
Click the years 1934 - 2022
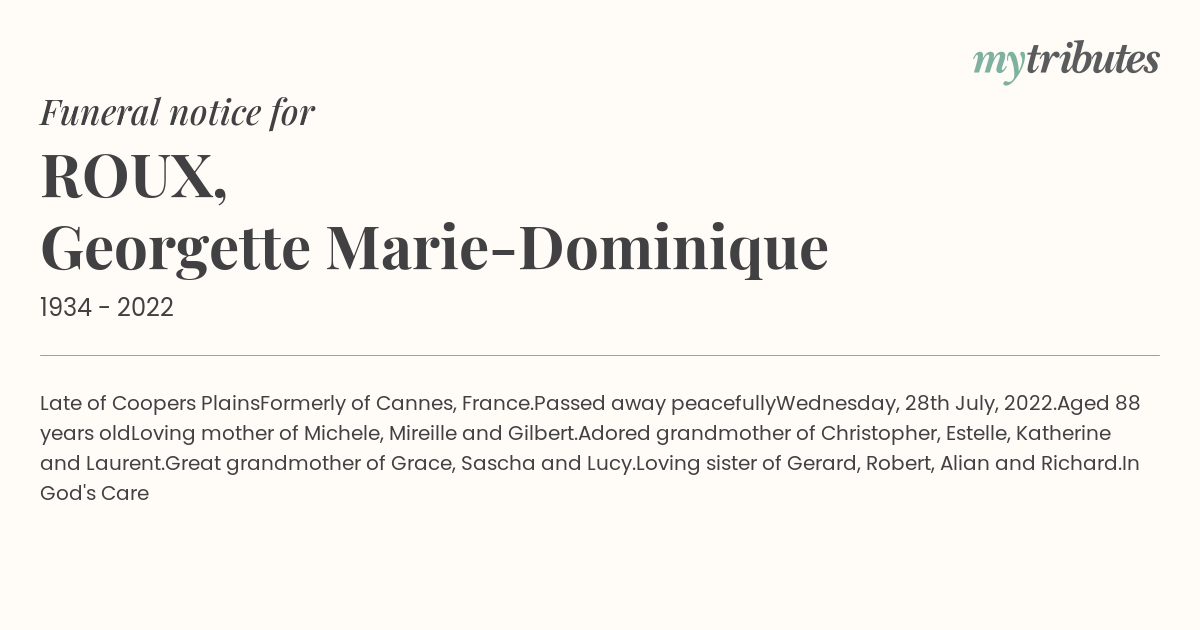click(107, 308)
